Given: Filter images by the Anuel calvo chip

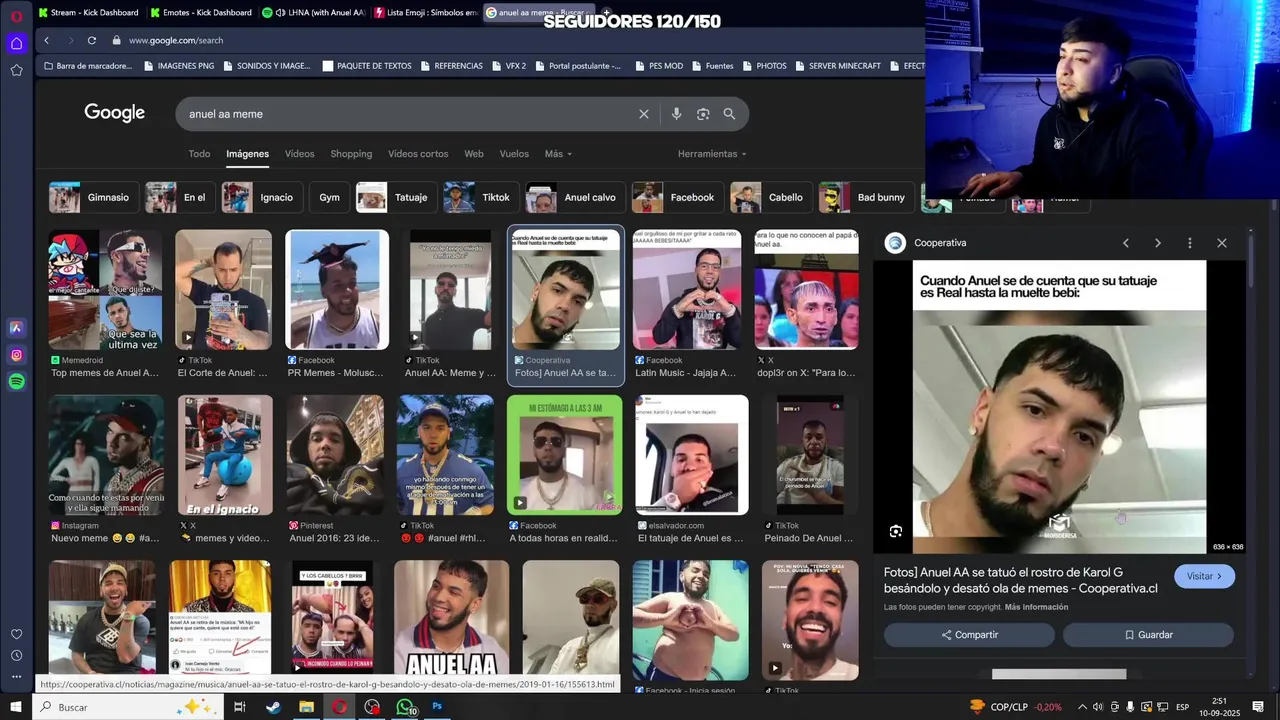Looking at the screenshot, I should point(576,197).
